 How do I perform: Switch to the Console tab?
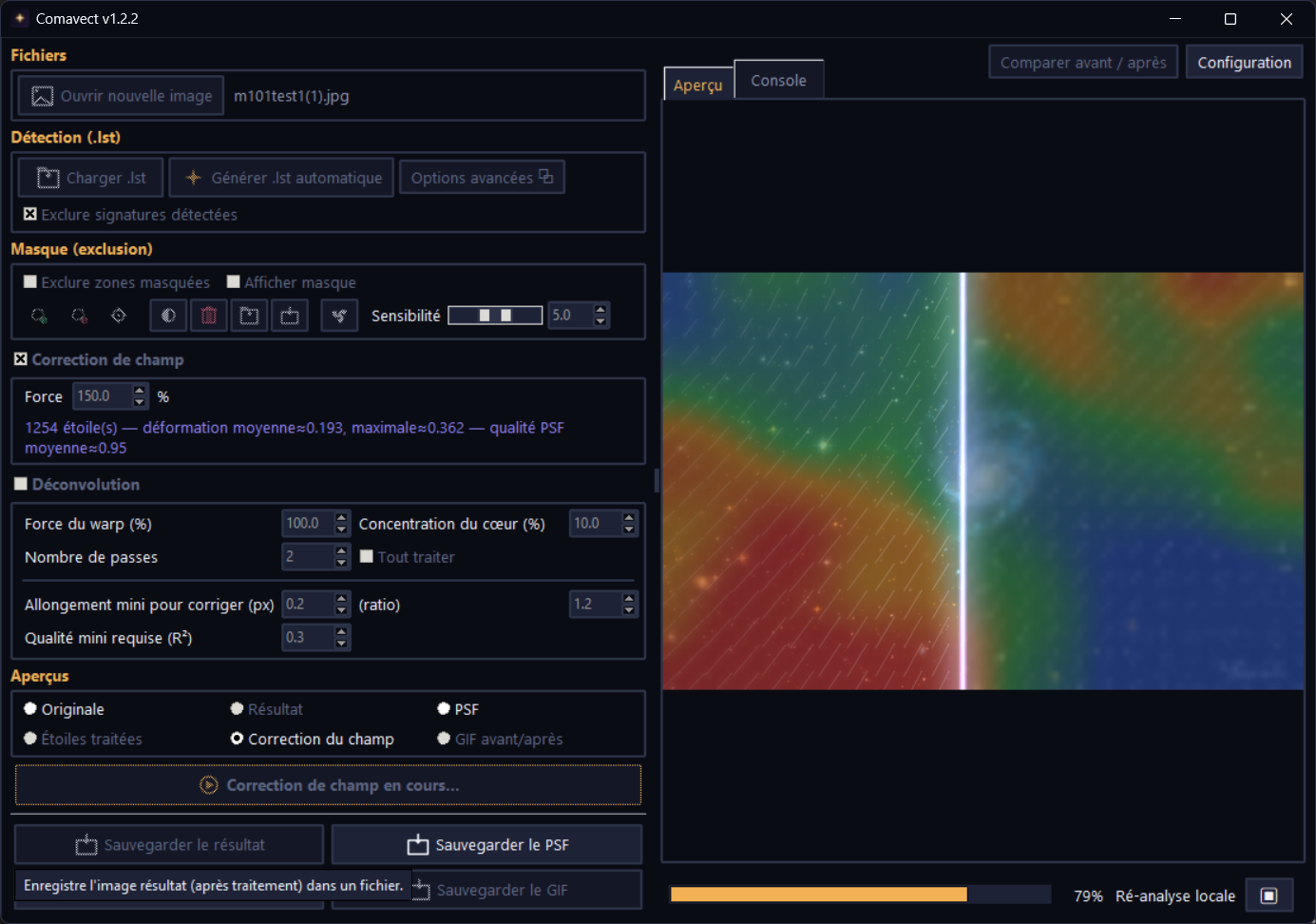(x=778, y=80)
